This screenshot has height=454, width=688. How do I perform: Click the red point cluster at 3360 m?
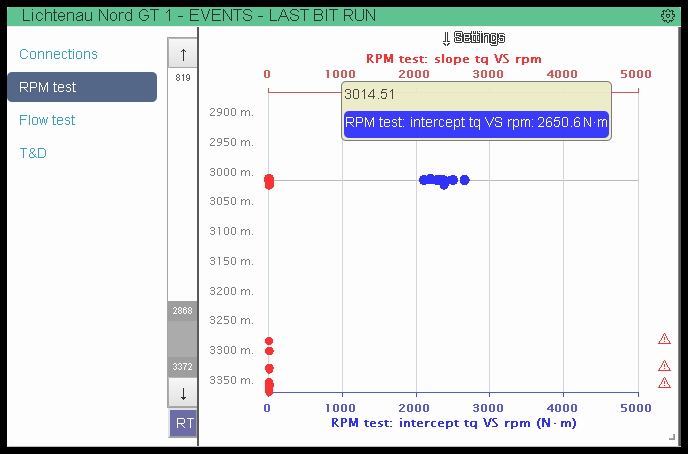coord(269,387)
